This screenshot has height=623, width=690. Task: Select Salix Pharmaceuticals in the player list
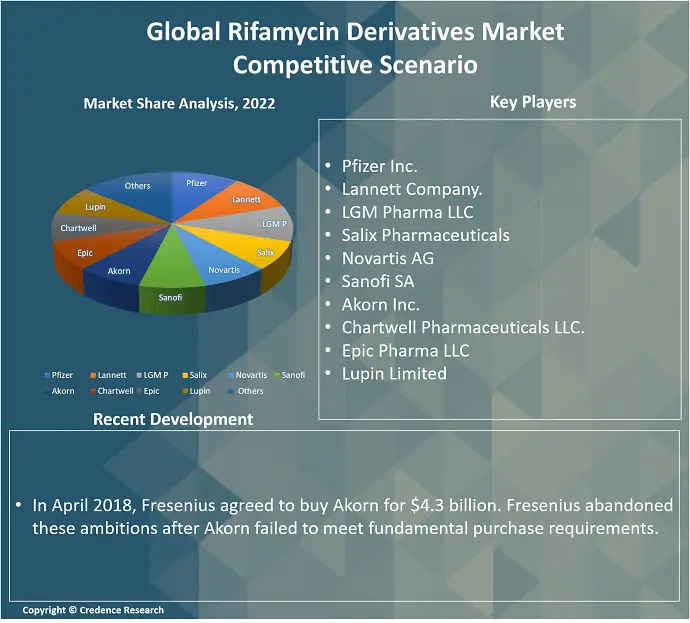425,235
